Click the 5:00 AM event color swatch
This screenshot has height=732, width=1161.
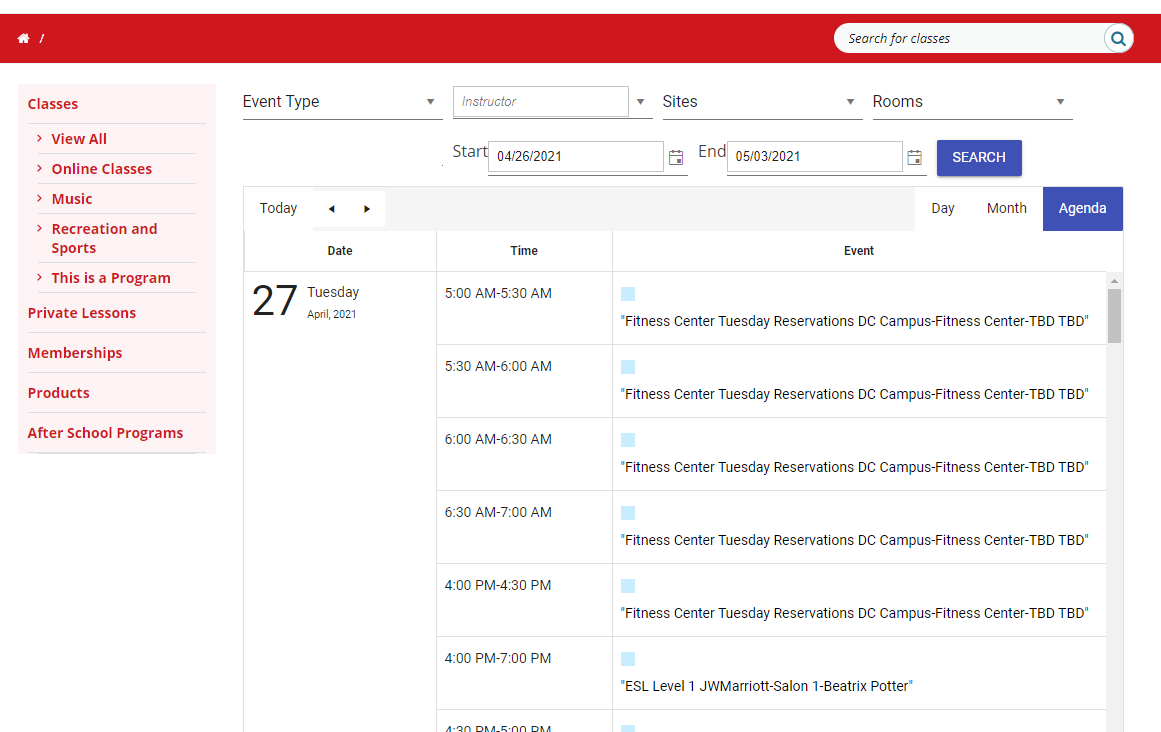(x=628, y=294)
